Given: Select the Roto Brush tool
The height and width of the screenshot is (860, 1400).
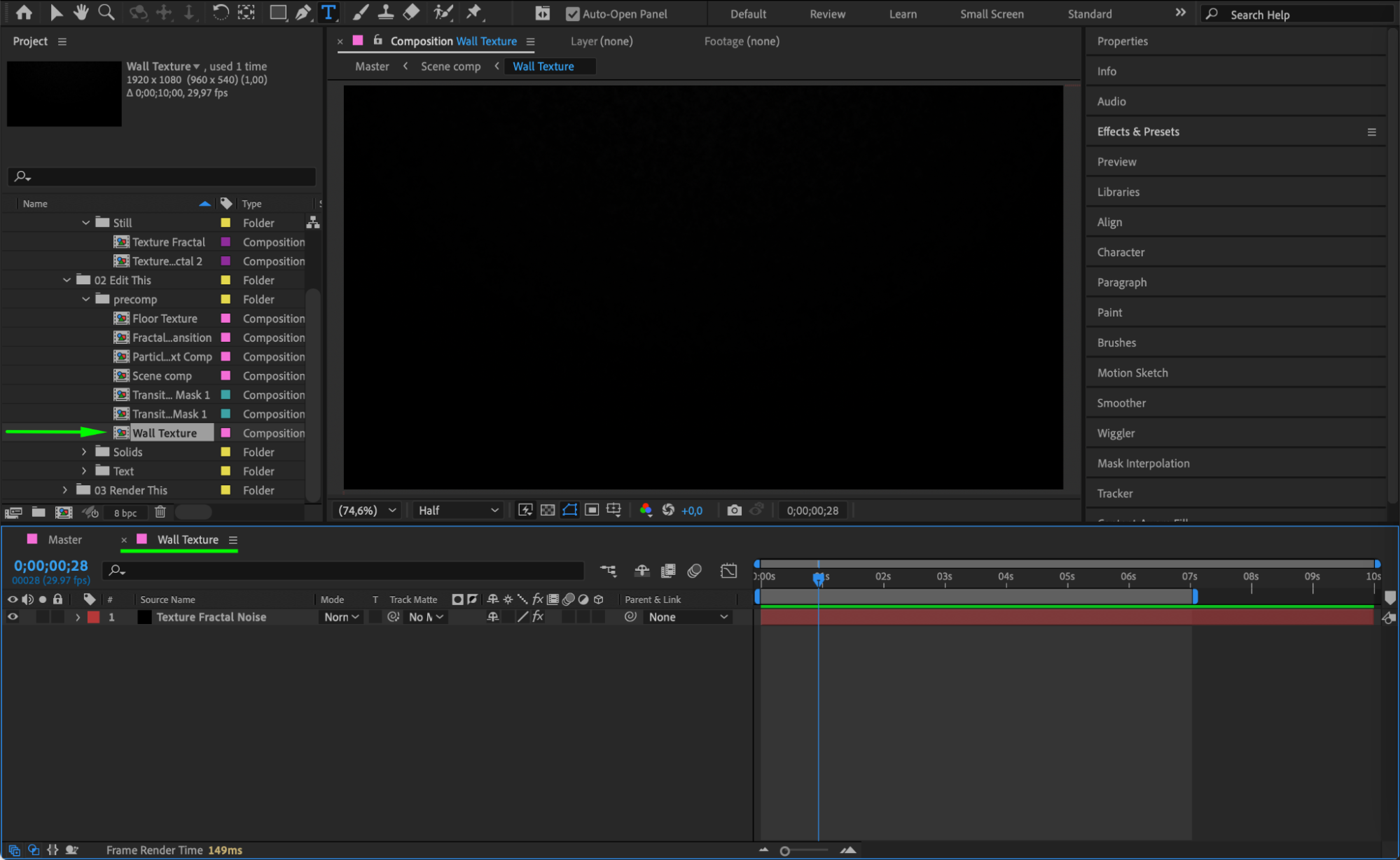Looking at the screenshot, I should click(x=443, y=13).
